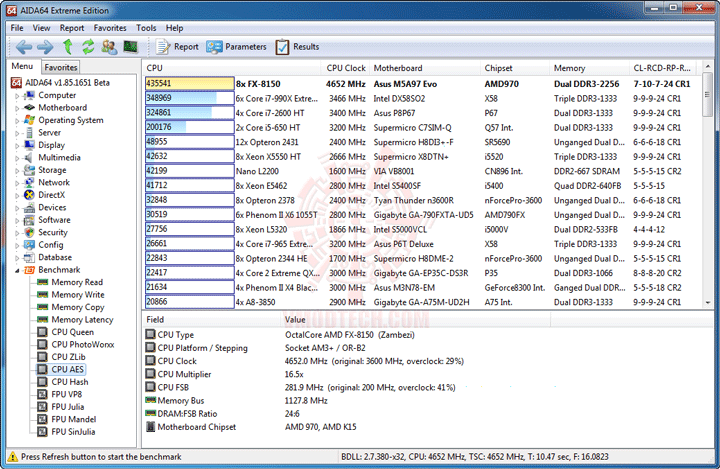Collapse the Benchmark tree node

[x=17, y=271]
